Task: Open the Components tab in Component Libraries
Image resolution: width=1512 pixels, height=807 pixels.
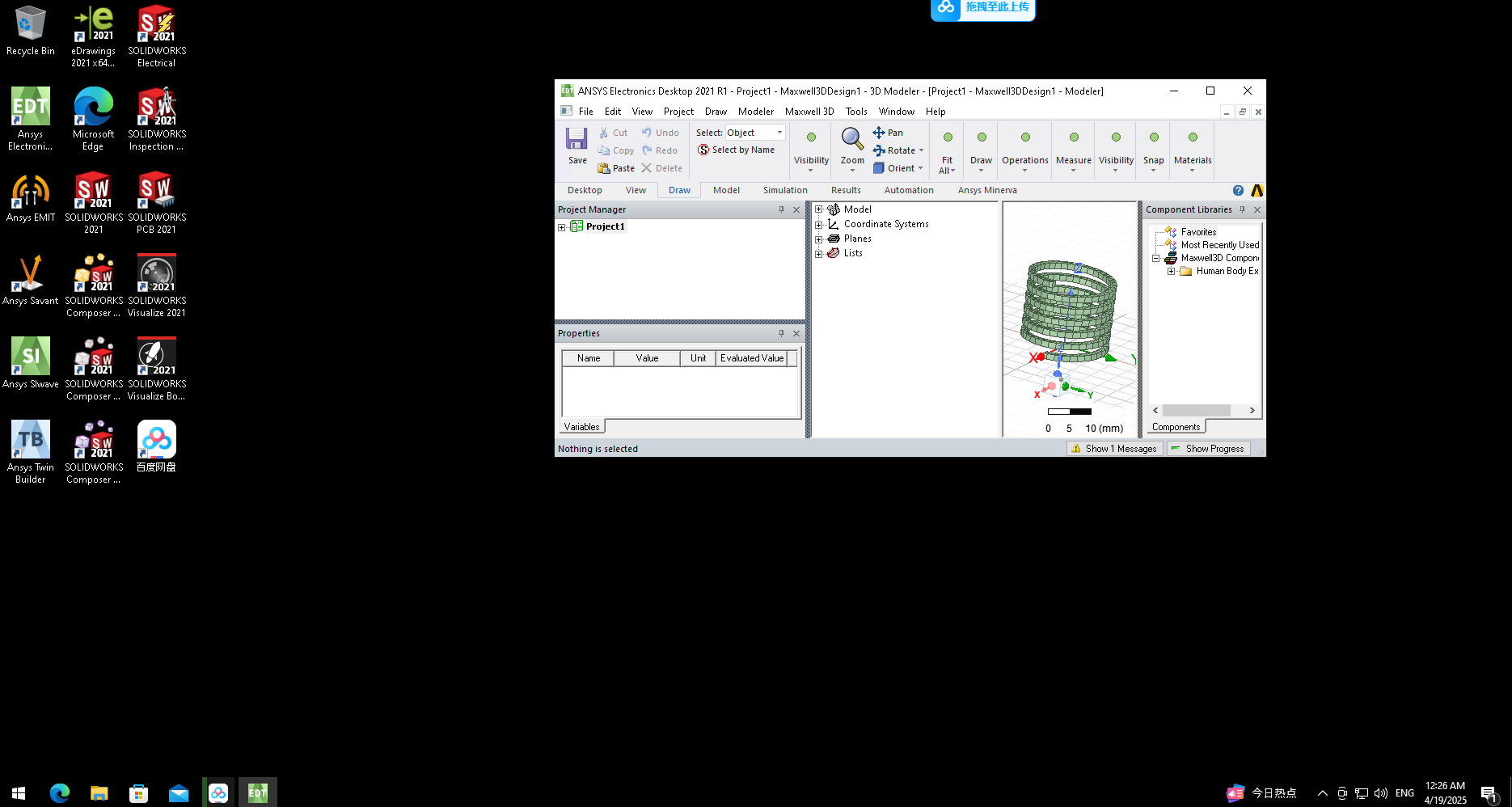Action: [1176, 427]
